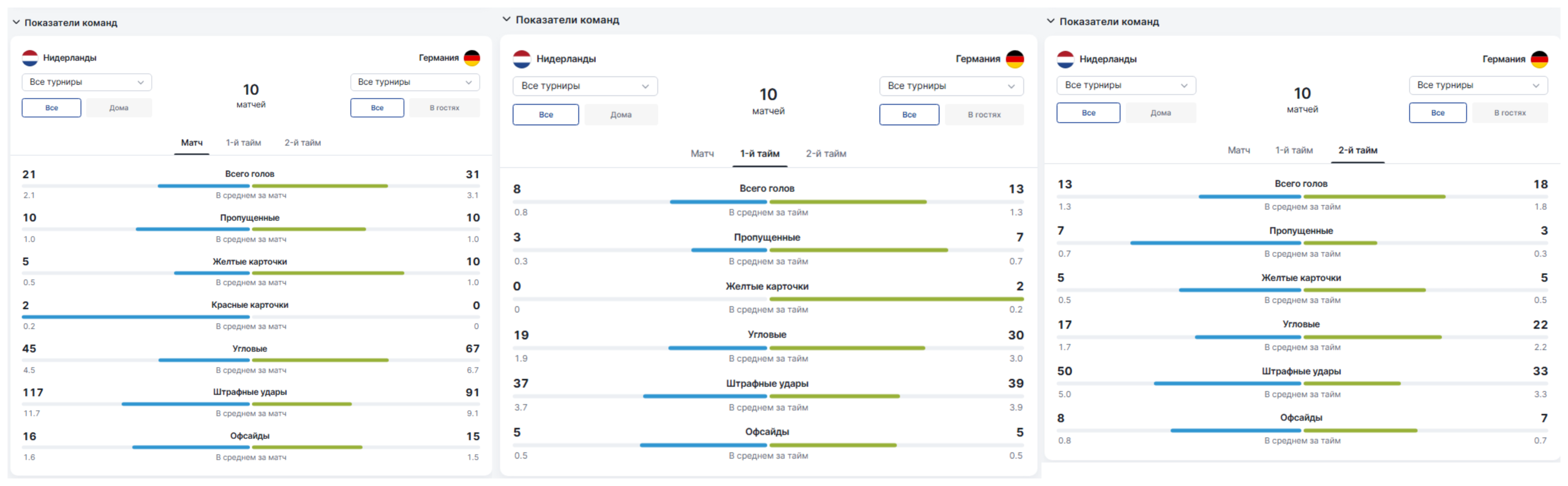Viewport: 1568px width, 486px height.
Task: Select Нидерланды's Все filter in the right panel
Action: click(1088, 113)
